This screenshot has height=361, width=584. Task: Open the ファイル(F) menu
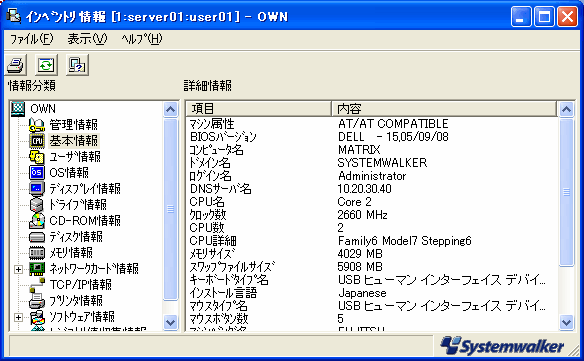[31, 39]
